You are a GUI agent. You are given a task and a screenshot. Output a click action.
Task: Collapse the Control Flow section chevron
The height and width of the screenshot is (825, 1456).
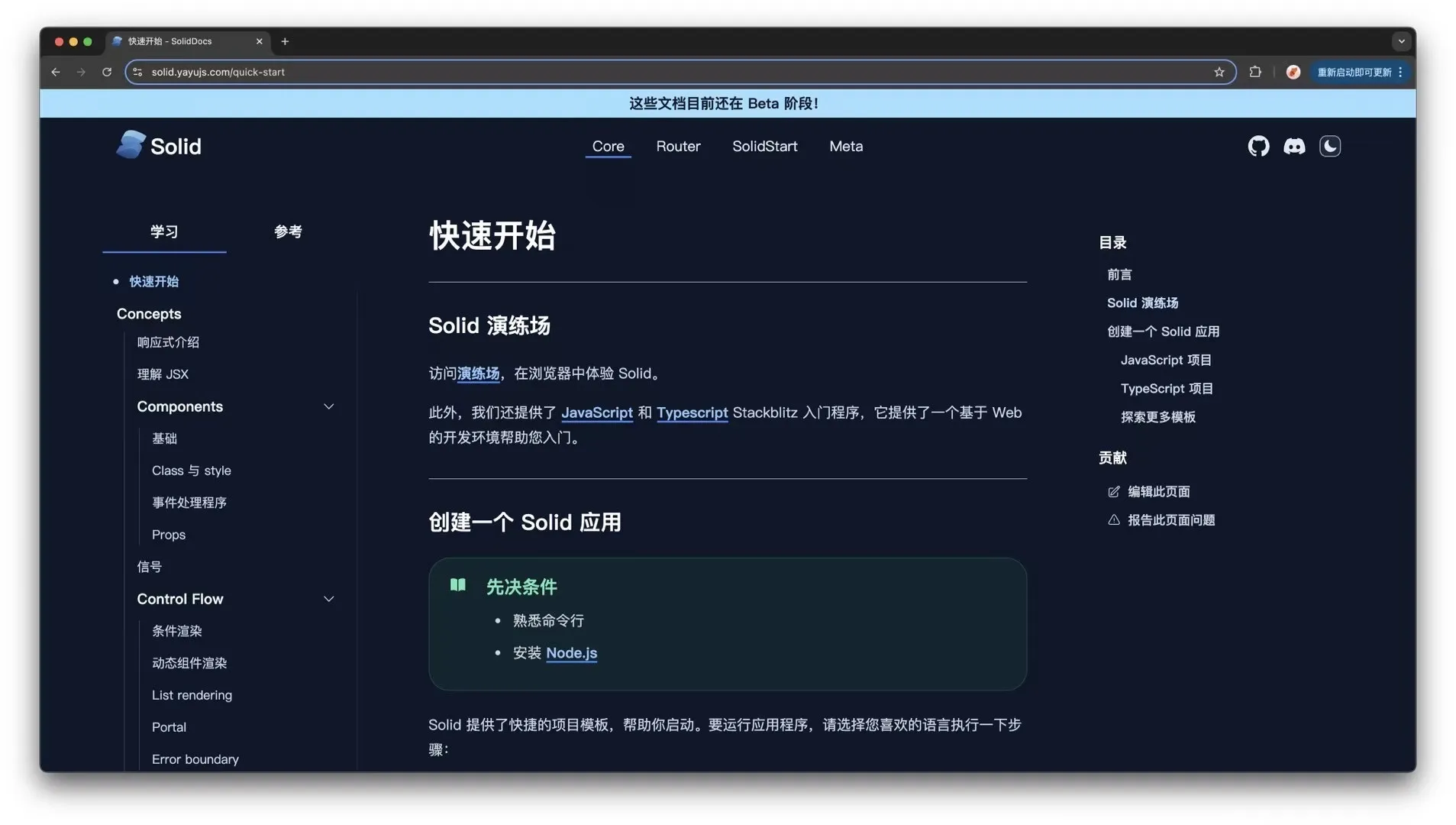[328, 599]
